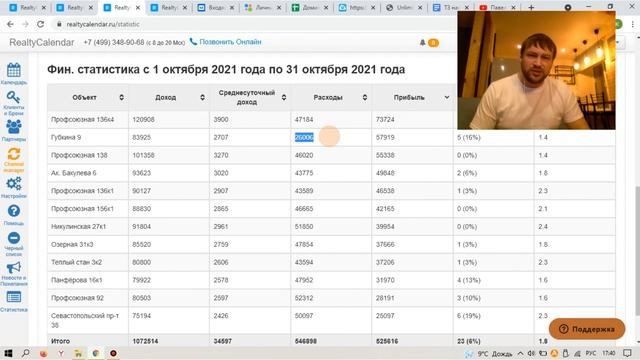Open the Поддержка support button

(x=587, y=329)
